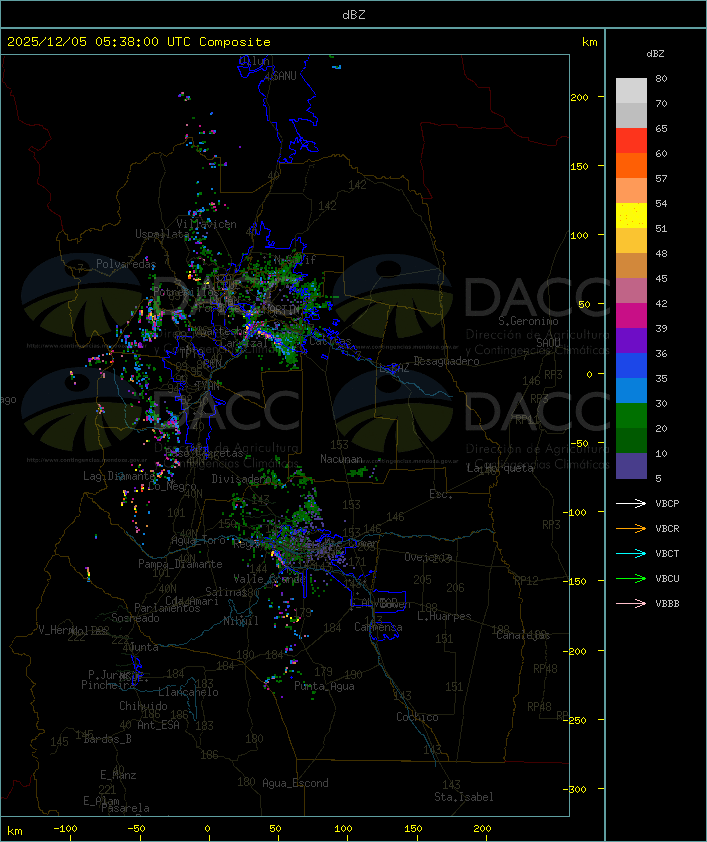The width and height of the screenshot is (707, 842).
Task: Click the 'dBZ' title at the top
Action: (354, 14)
